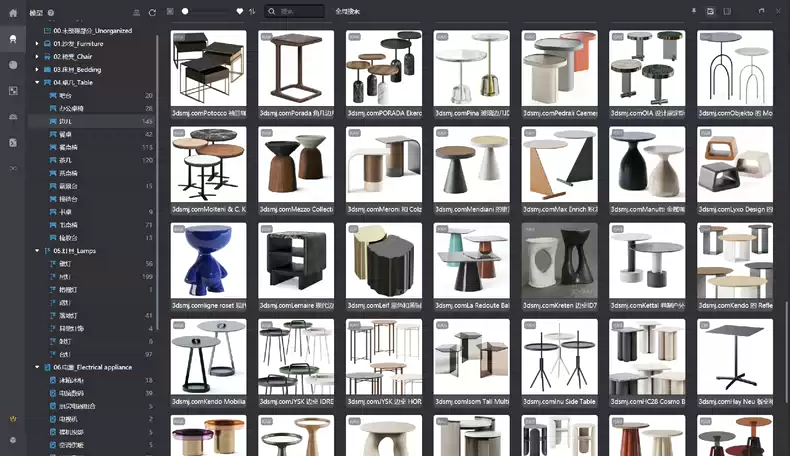The image size is (790, 456).
Task: Open the textures sidebar icon
Action: (13, 91)
